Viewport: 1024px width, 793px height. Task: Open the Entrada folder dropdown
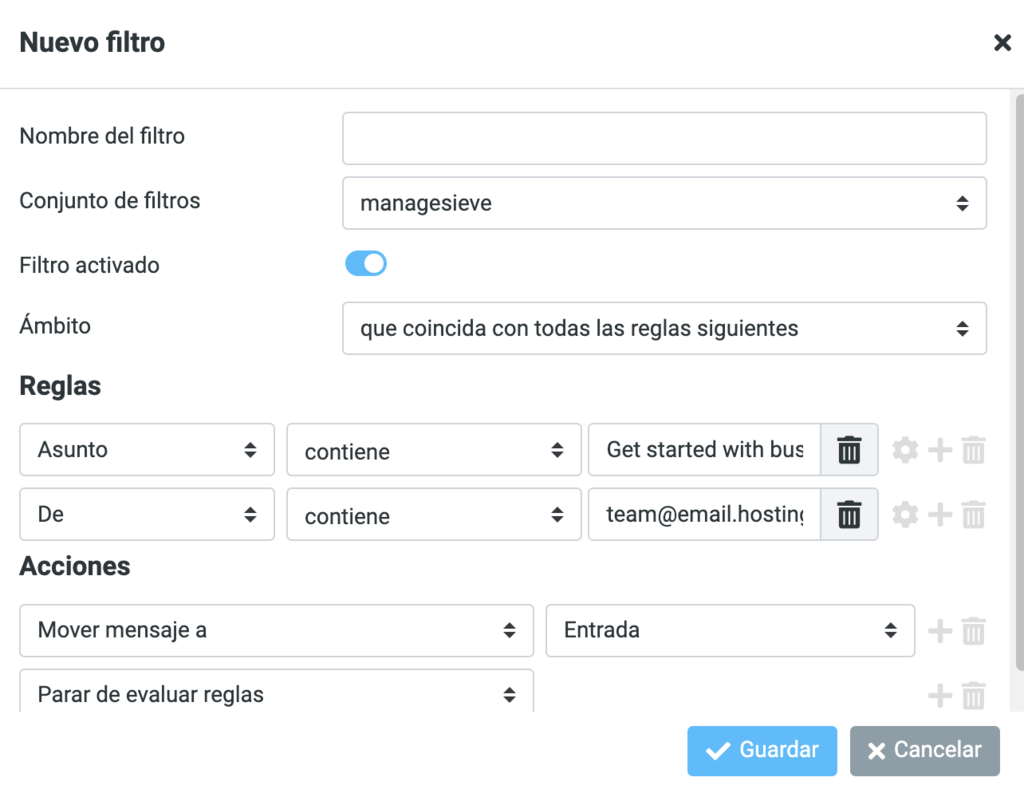(x=730, y=631)
